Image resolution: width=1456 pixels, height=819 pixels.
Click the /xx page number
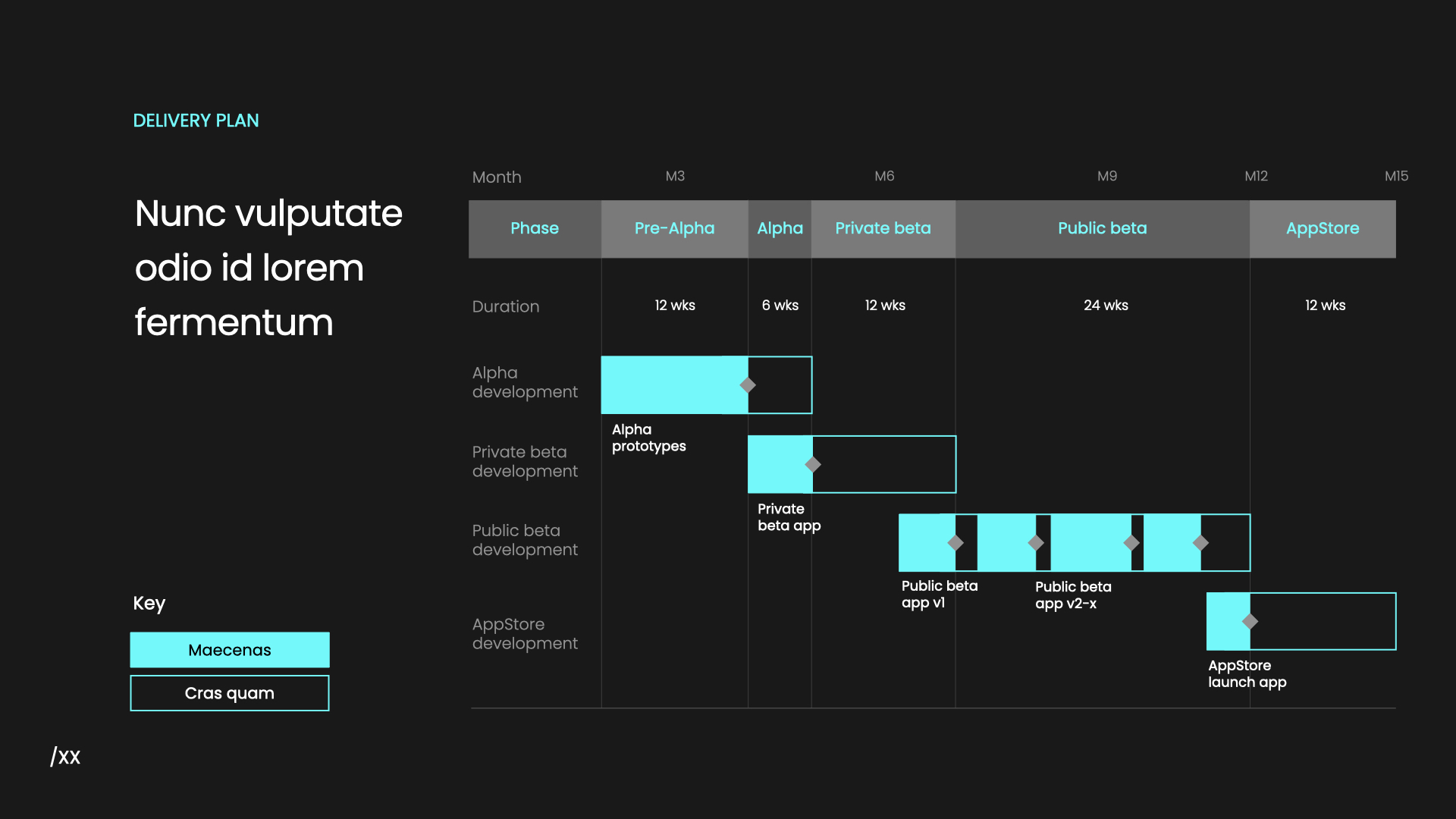(65, 755)
